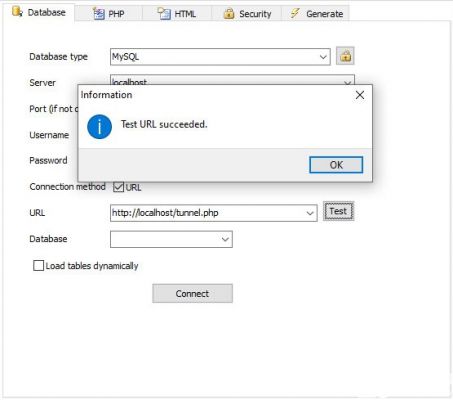
Task: Click the blue information icon in dialog
Action: [x=99, y=127]
